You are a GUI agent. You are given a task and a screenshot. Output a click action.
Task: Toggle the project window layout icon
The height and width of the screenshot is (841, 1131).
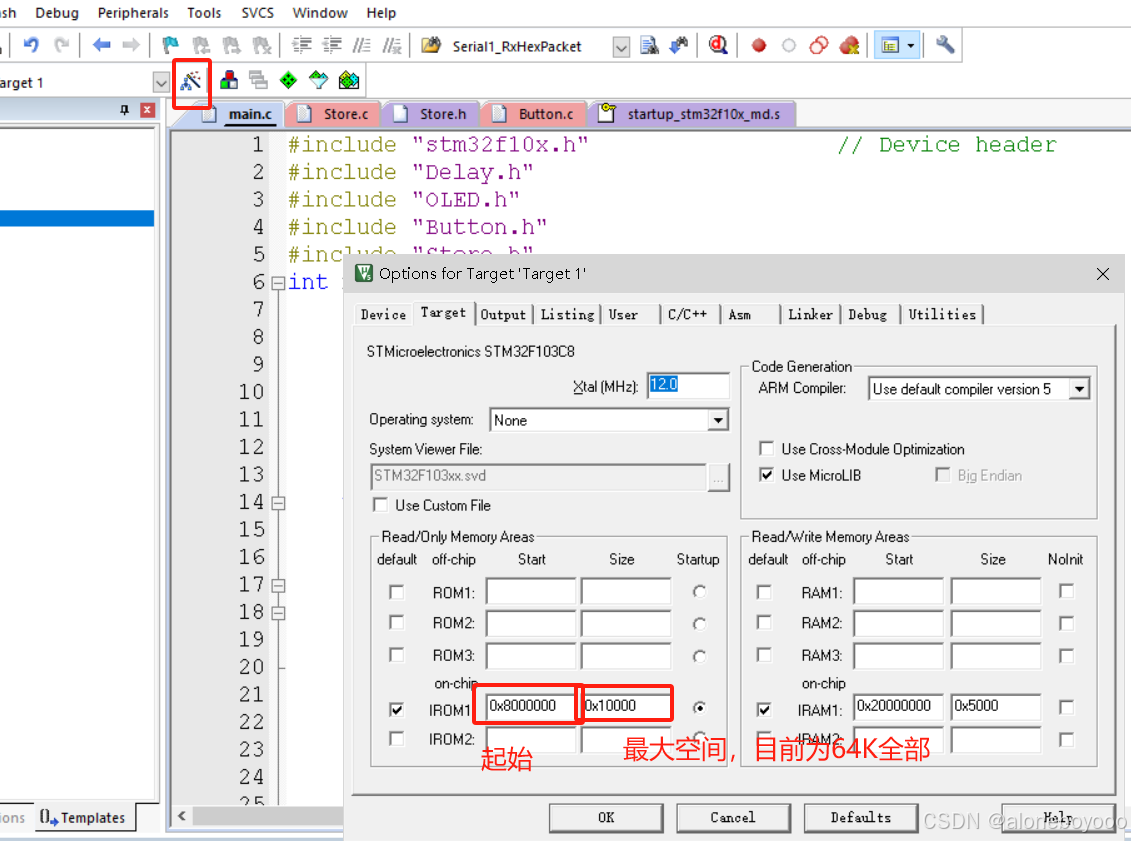890,45
